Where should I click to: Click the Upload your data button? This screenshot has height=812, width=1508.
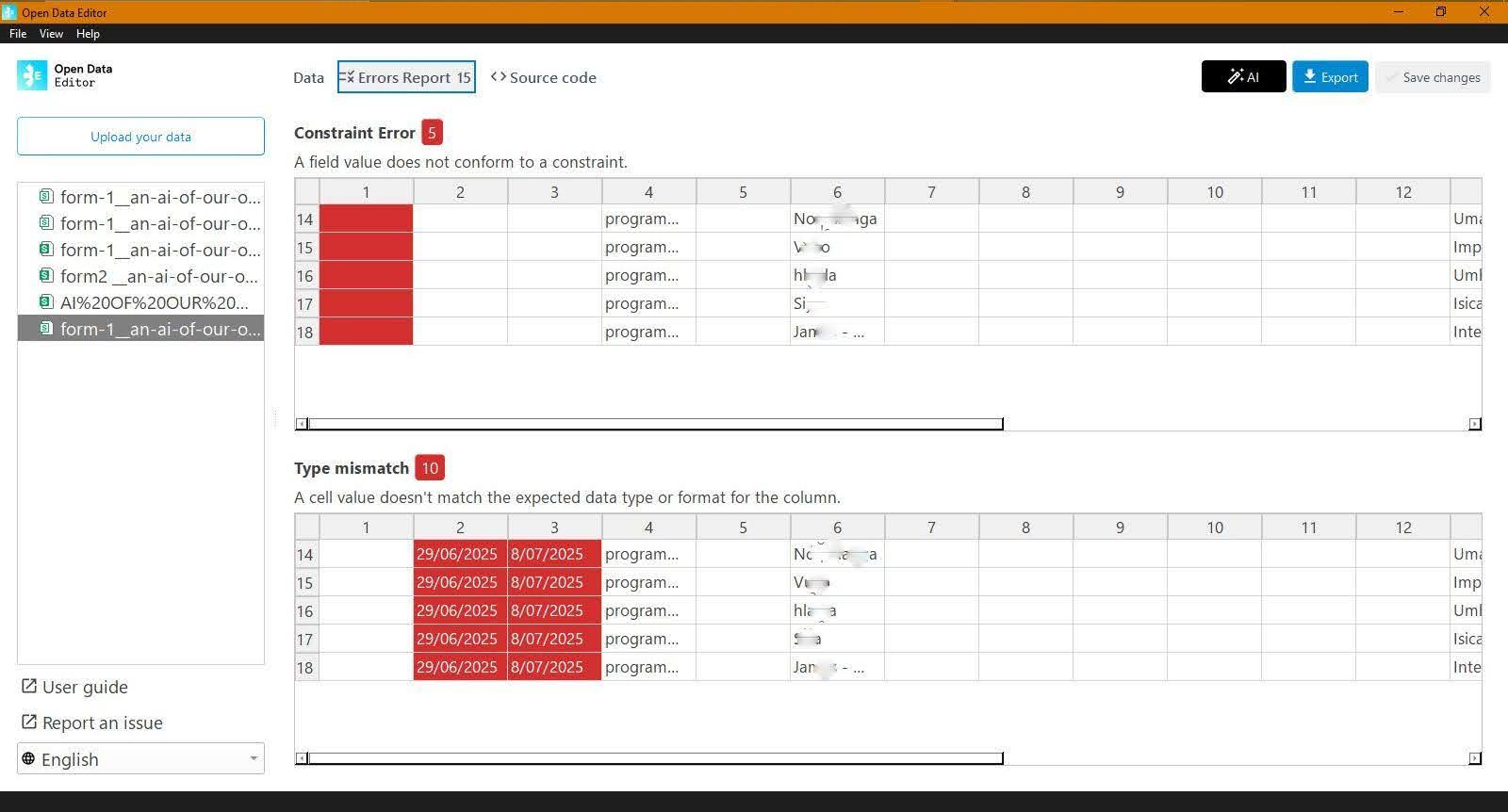[x=140, y=137]
